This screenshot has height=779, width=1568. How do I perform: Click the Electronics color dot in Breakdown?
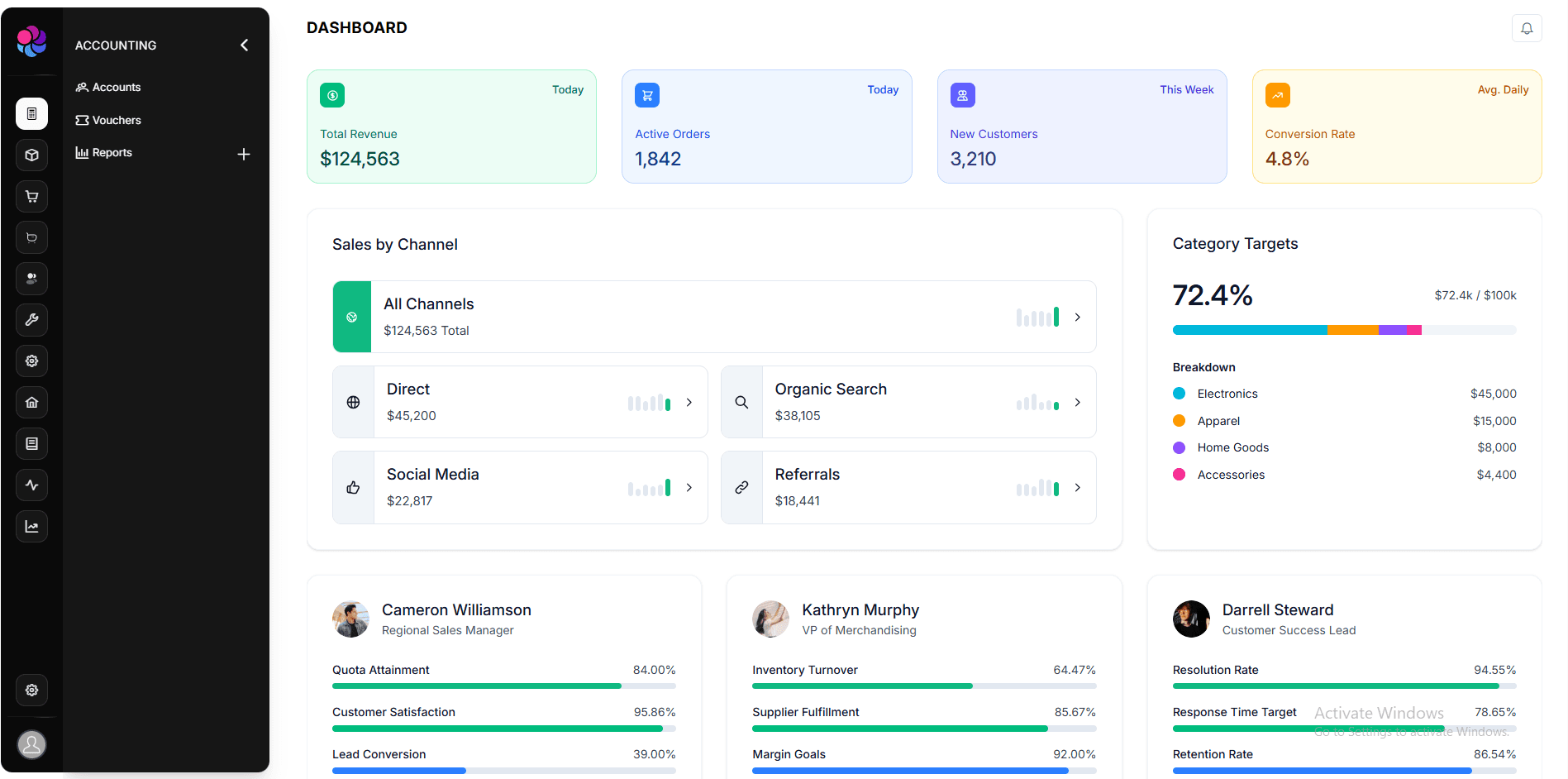point(1180,394)
